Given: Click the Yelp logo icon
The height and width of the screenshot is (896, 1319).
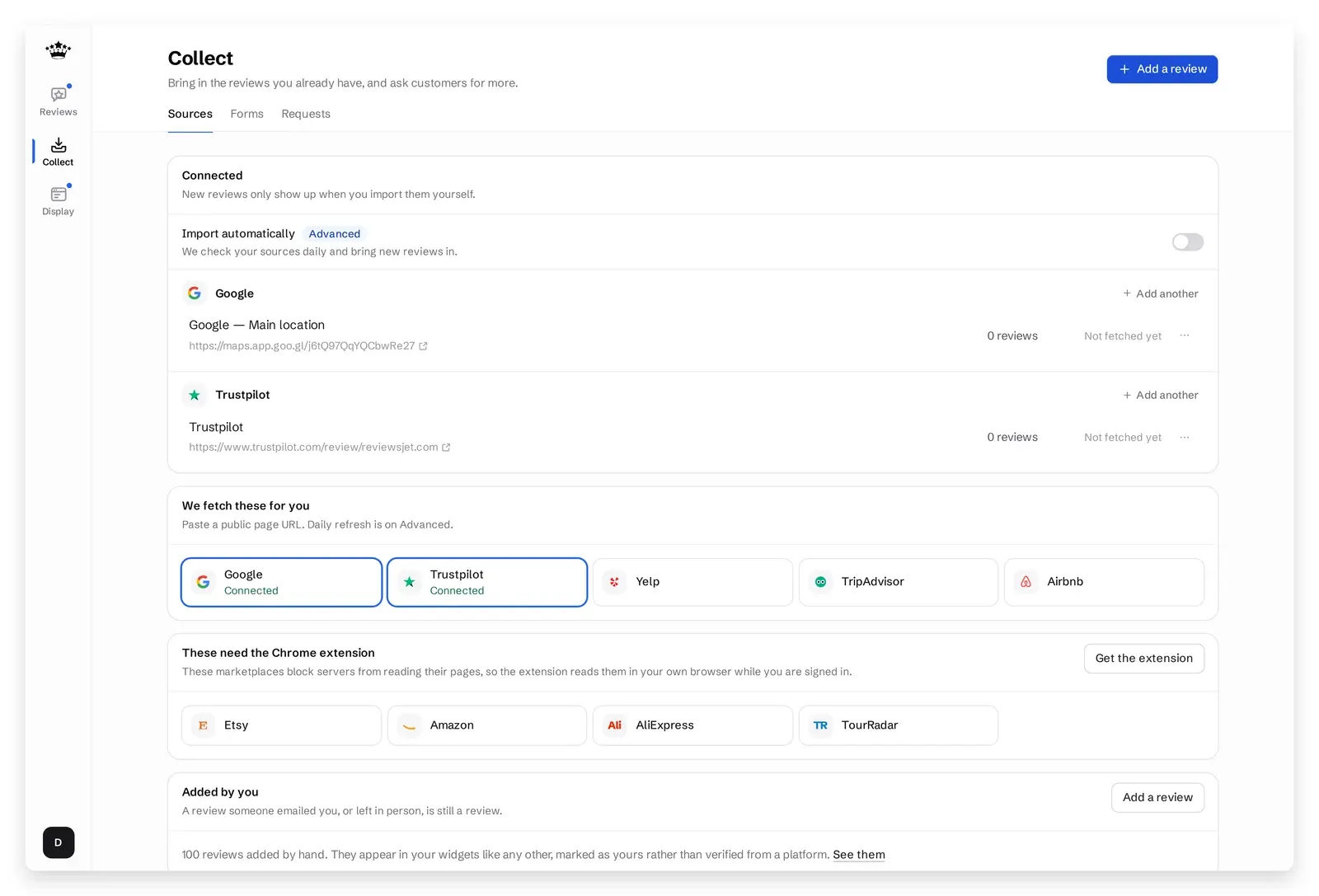Looking at the screenshot, I should point(615,582).
